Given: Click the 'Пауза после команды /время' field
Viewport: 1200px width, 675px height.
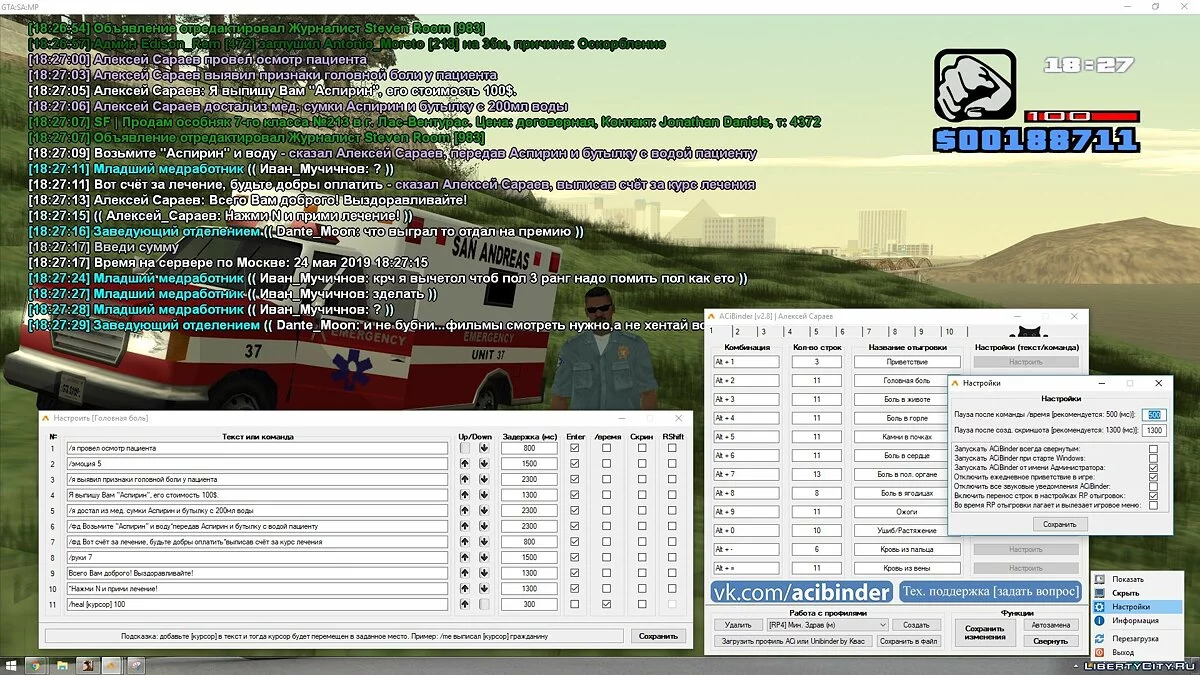Looking at the screenshot, I should point(1154,415).
